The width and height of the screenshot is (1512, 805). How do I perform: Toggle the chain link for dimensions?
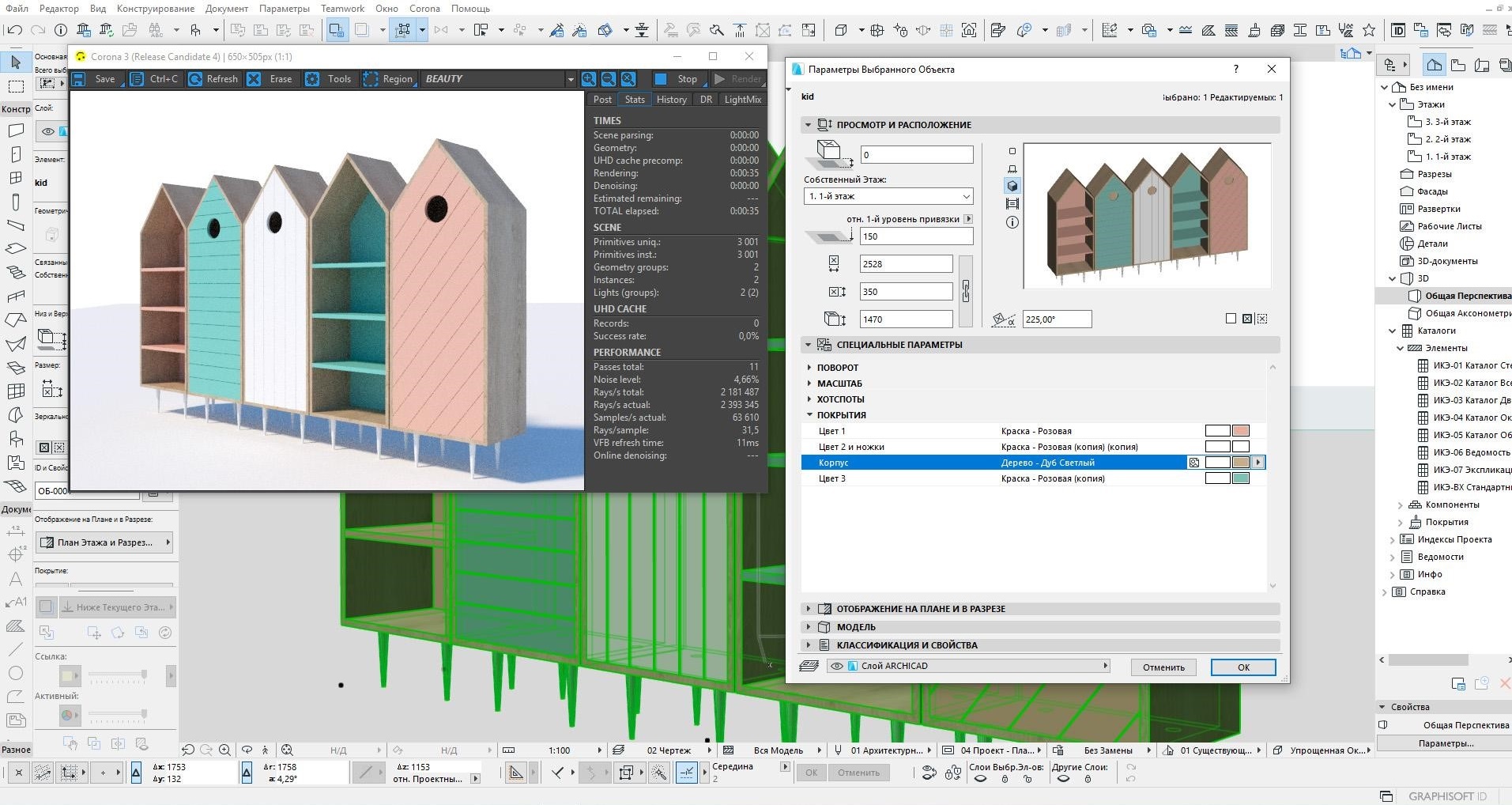click(x=966, y=291)
